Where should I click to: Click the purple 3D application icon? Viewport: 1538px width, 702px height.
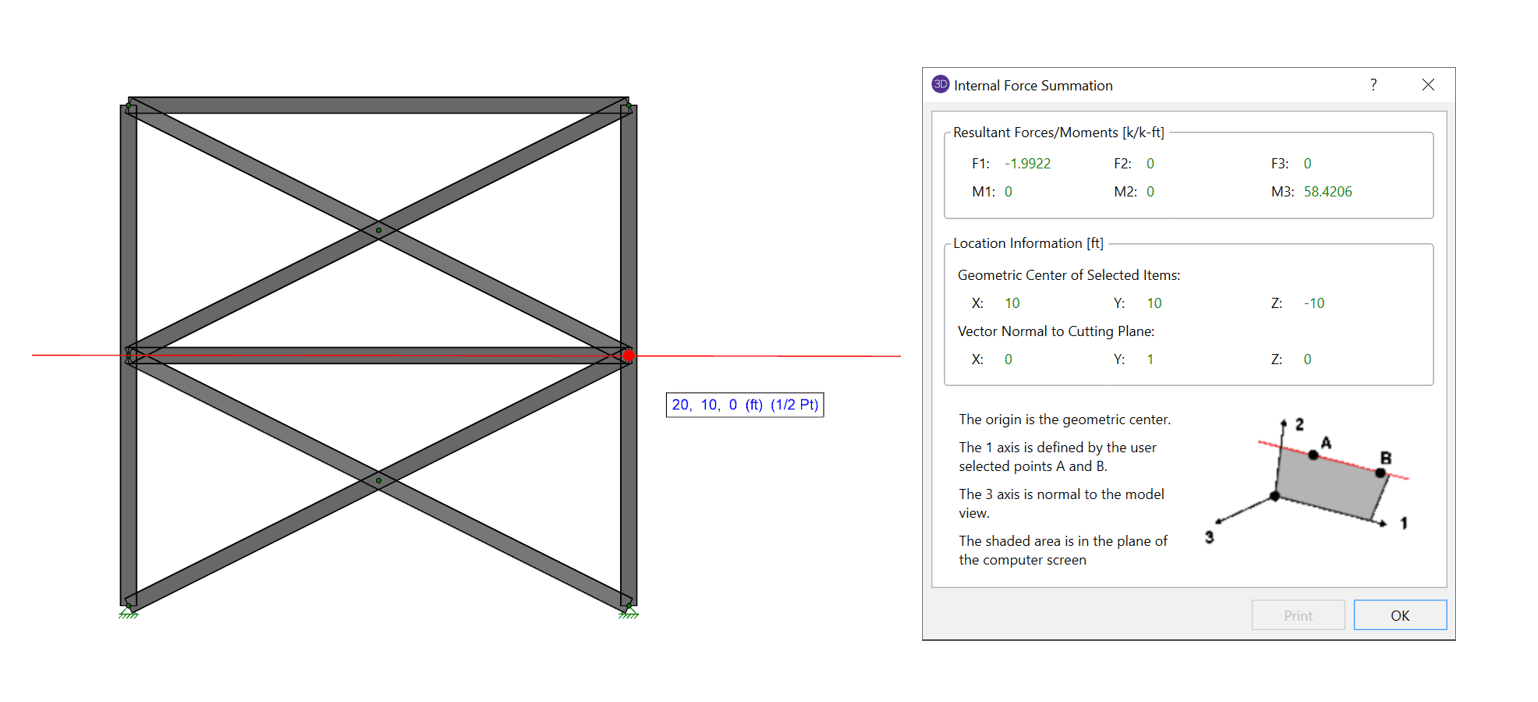coord(940,85)
